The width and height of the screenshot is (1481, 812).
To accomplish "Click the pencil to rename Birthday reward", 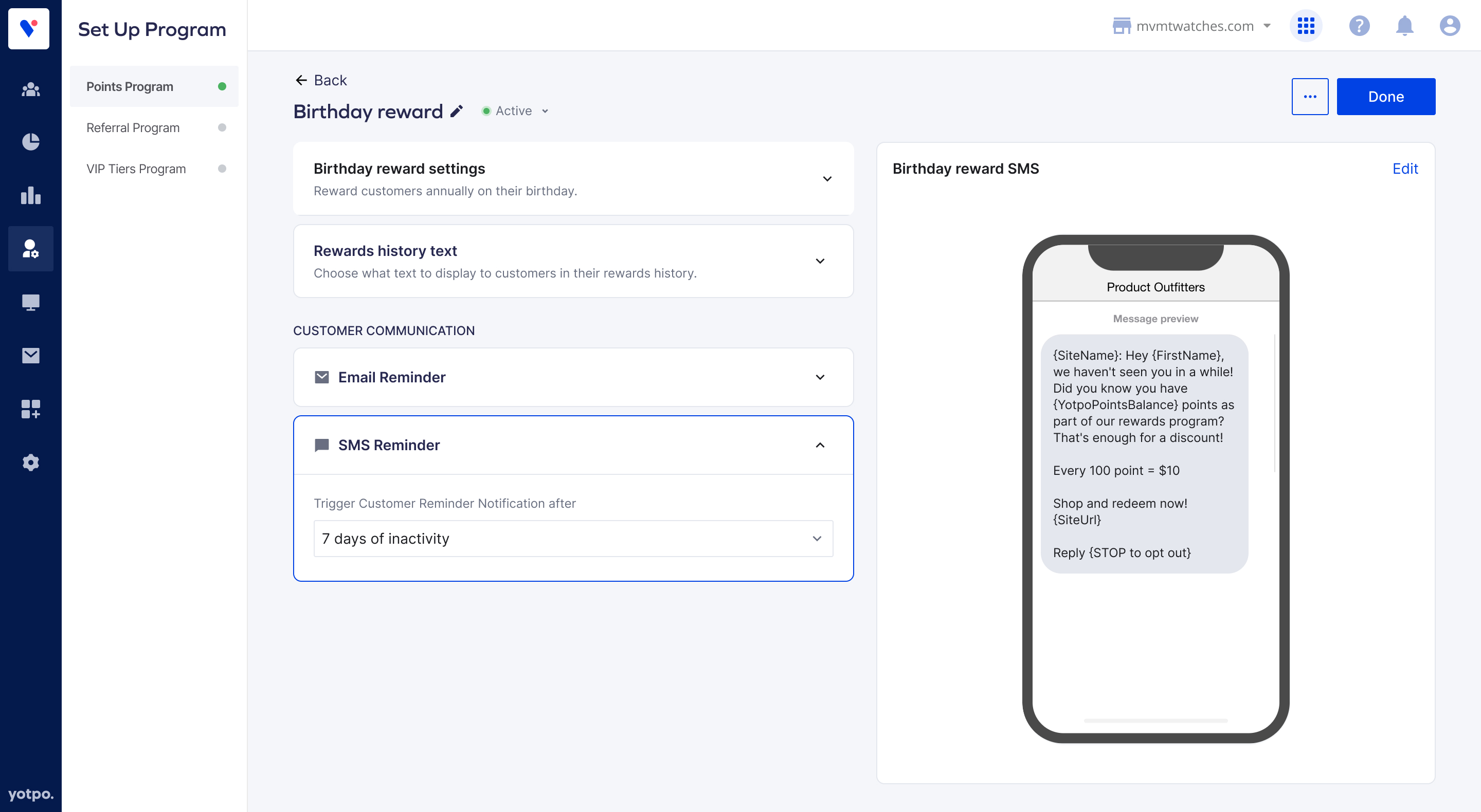I will click(457, 112).
